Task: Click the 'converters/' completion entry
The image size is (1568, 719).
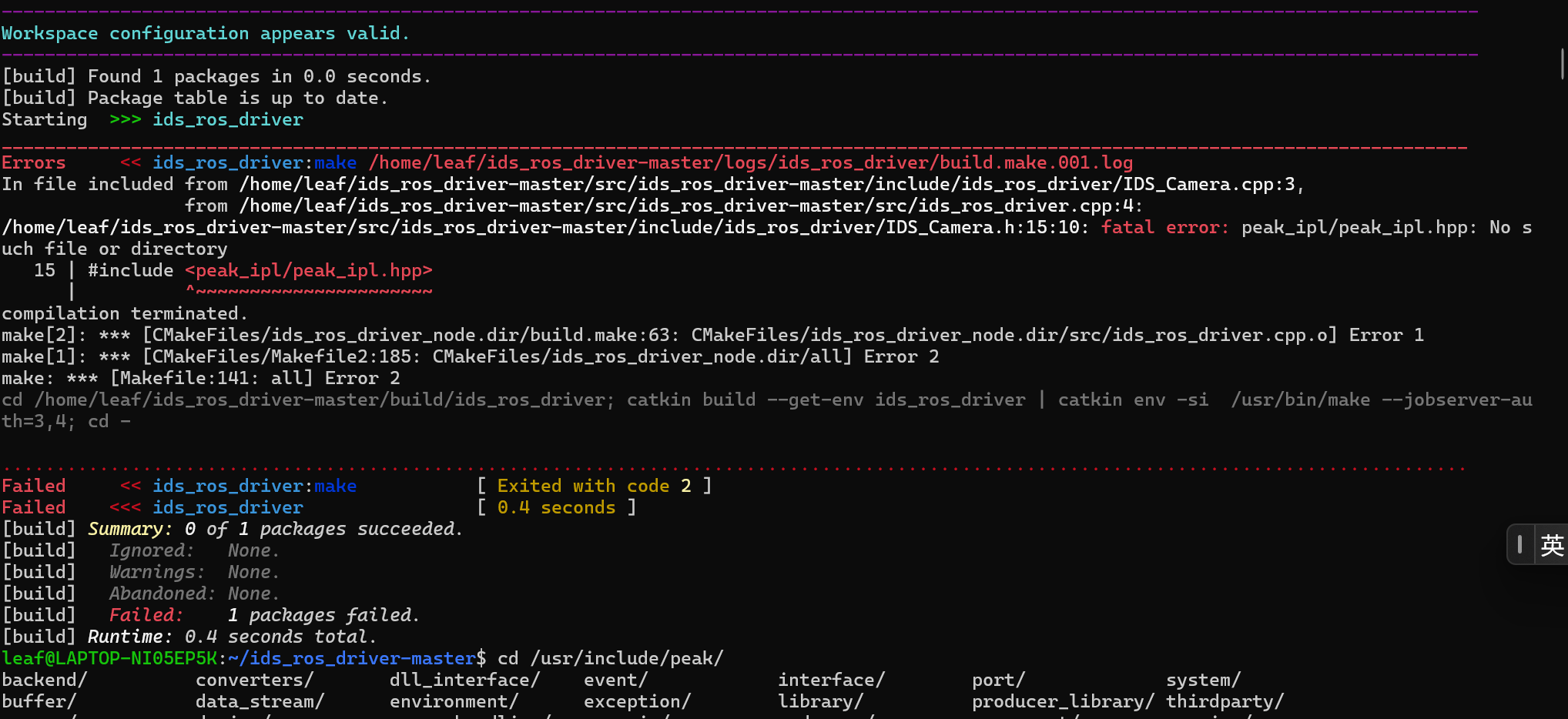Action: pos(255,681)
